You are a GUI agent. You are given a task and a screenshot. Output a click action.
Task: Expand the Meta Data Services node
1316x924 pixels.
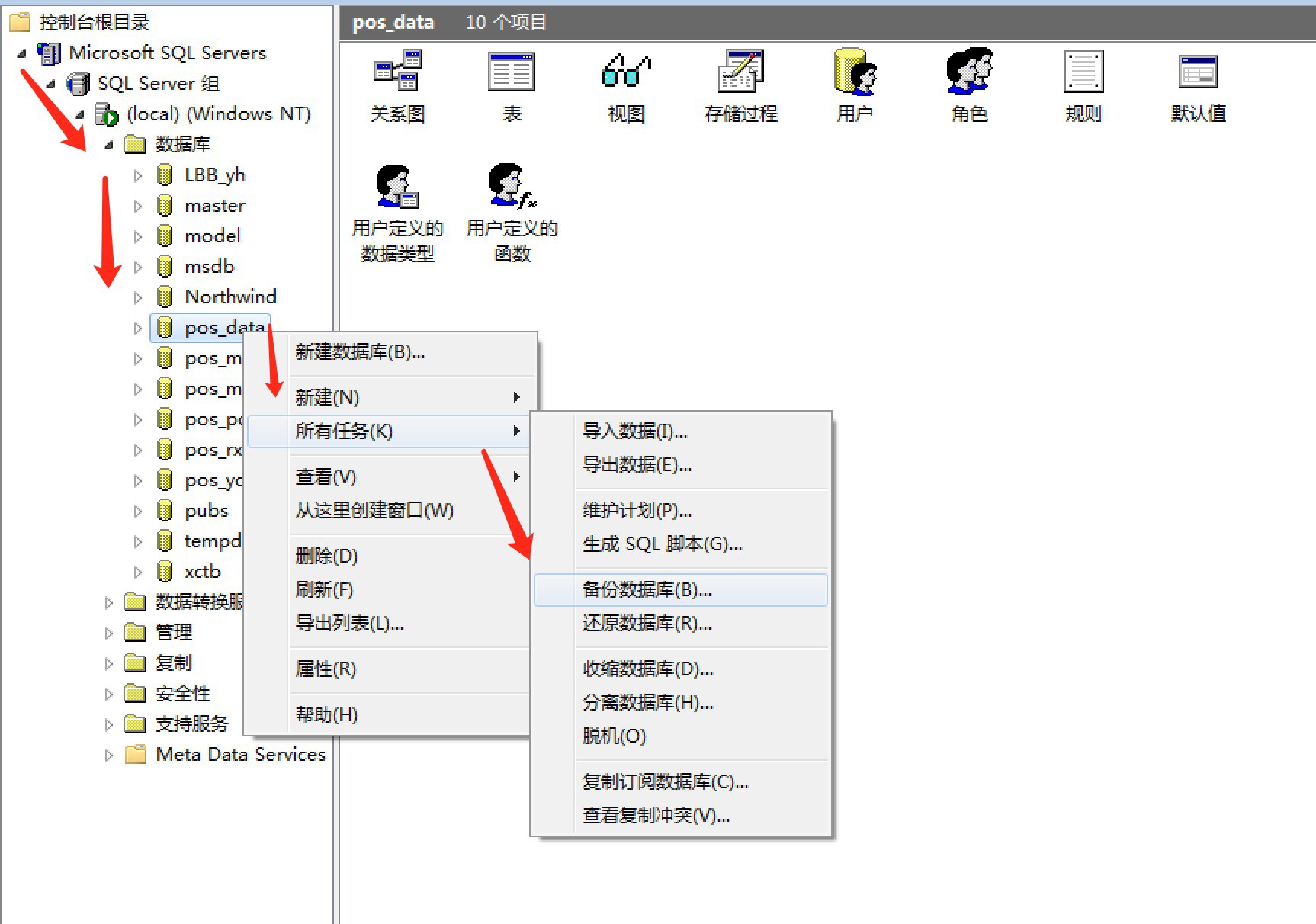[109, 755]
